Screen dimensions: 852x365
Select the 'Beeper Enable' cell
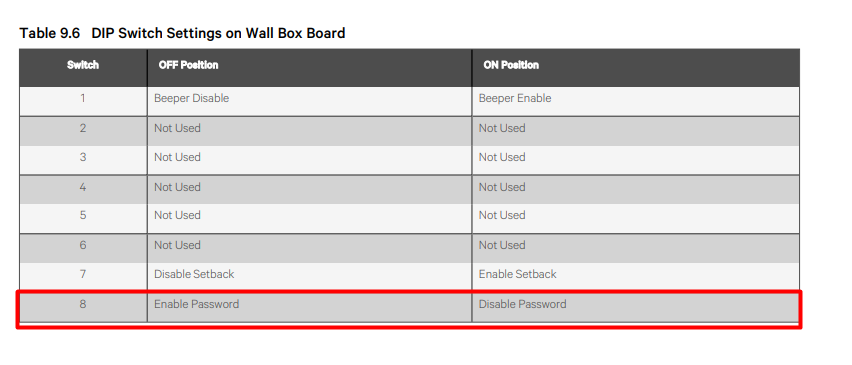coord(636,102)
